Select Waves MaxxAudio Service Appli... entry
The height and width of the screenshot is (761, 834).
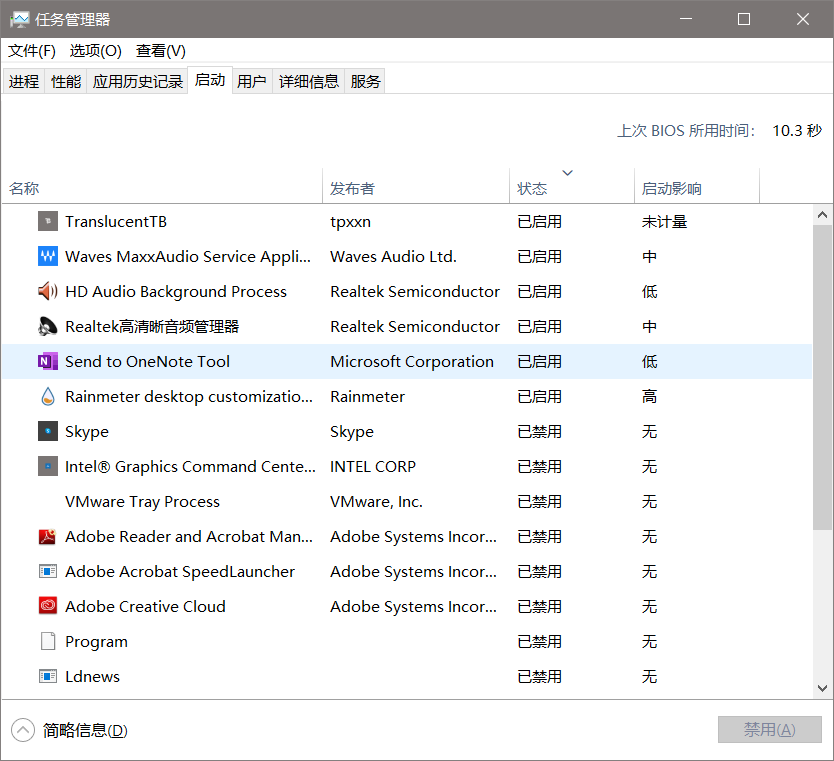(188, 256)
